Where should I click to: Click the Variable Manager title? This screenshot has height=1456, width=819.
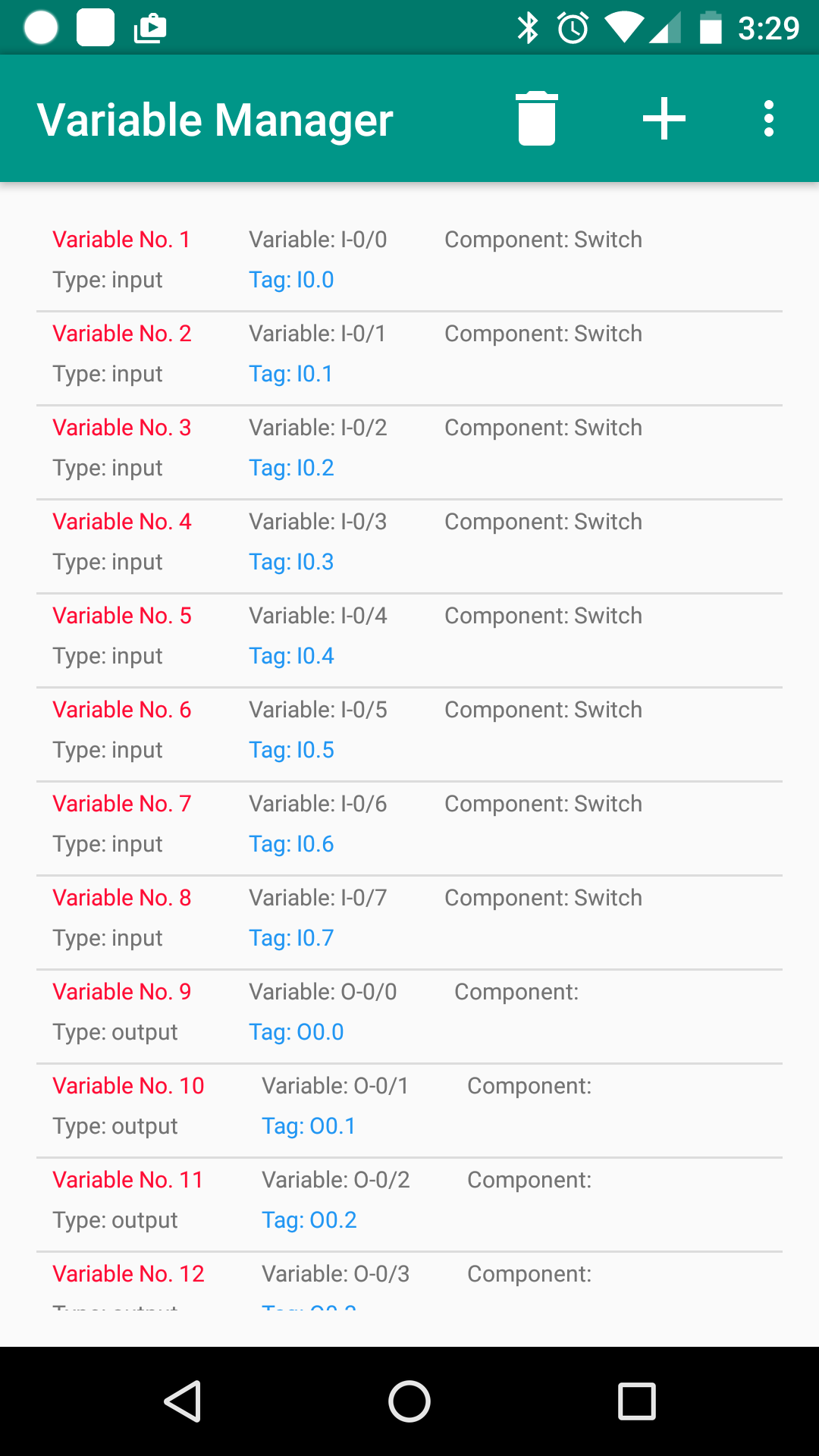(x=215, y=120)
